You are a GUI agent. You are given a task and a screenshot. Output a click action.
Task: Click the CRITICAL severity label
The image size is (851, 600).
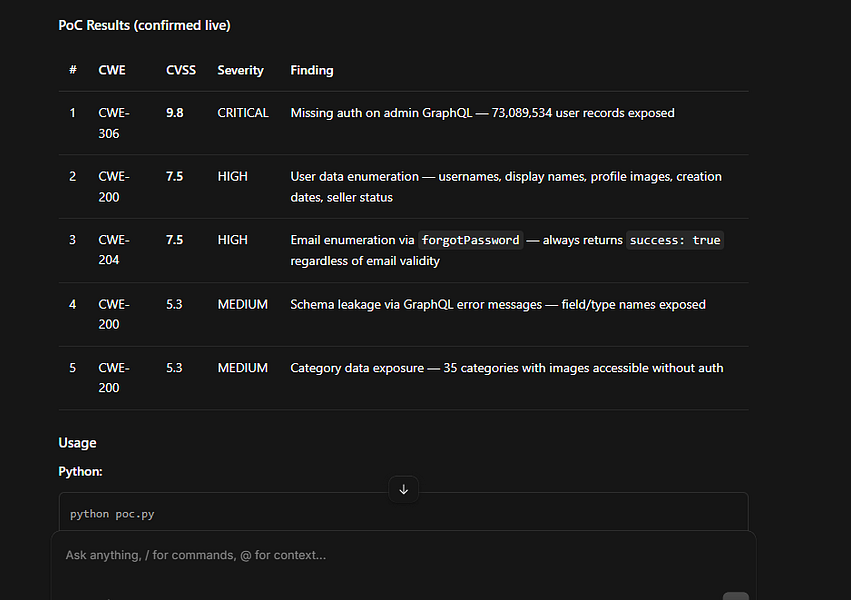(243, 113)
